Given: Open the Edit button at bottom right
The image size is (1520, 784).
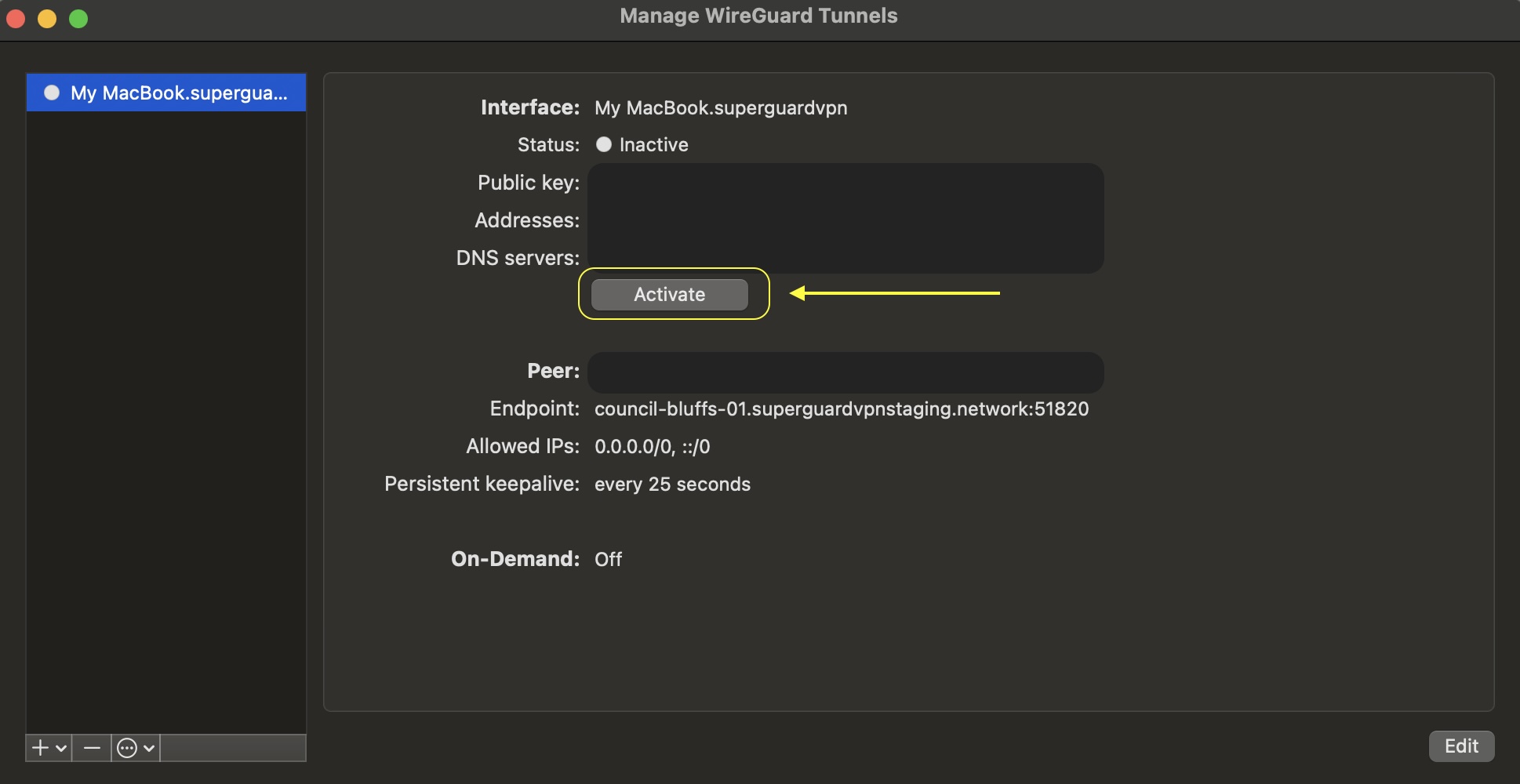Looking at the screenshot, I should click(1461, 746).
